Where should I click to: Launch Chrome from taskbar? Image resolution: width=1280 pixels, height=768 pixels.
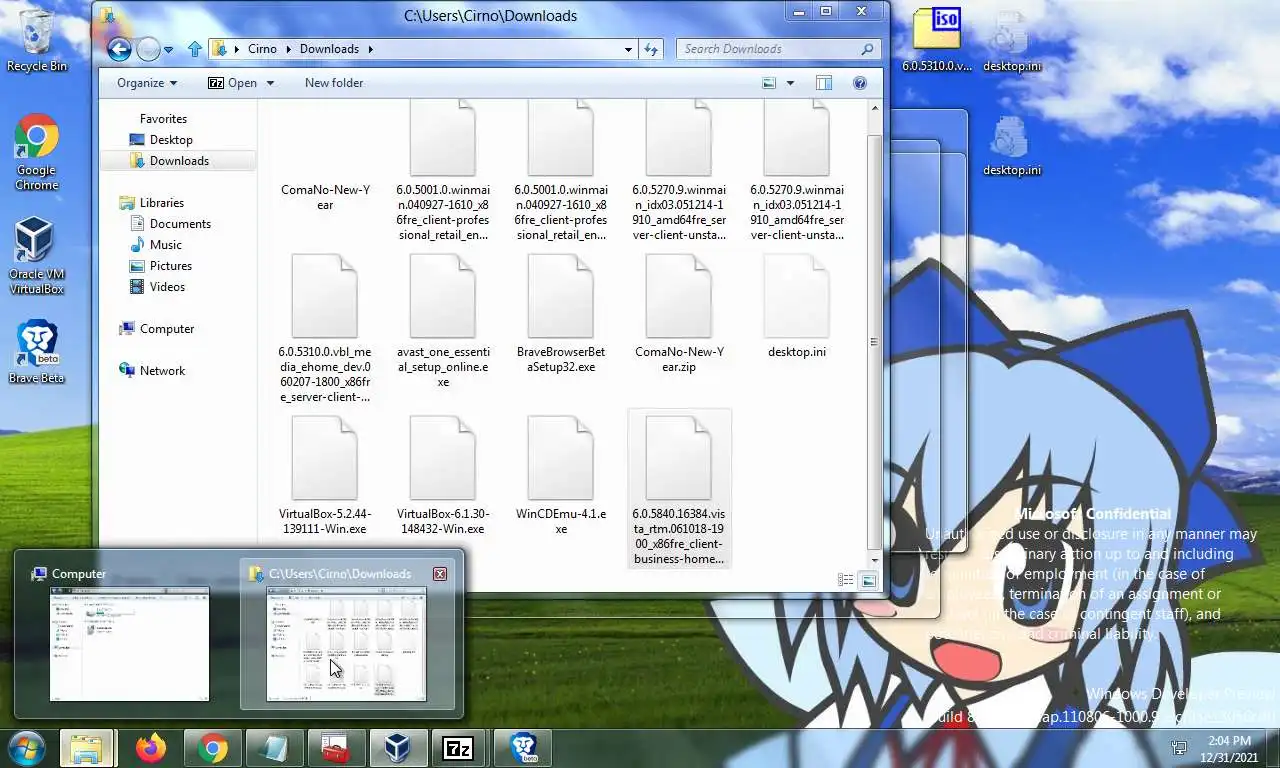tap(212, 749)
